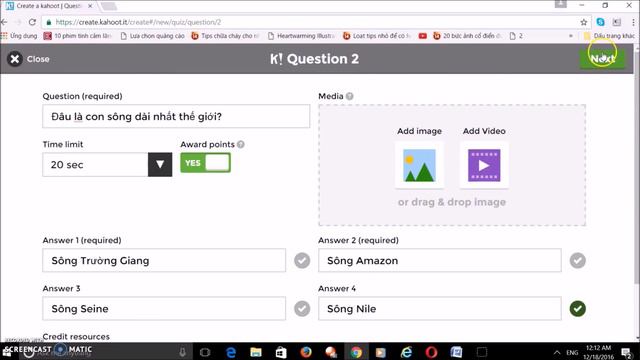Mark Sông Trường Giang as correct answer
The height and width of the screenshot is (360, 640).
pos(302,260)
